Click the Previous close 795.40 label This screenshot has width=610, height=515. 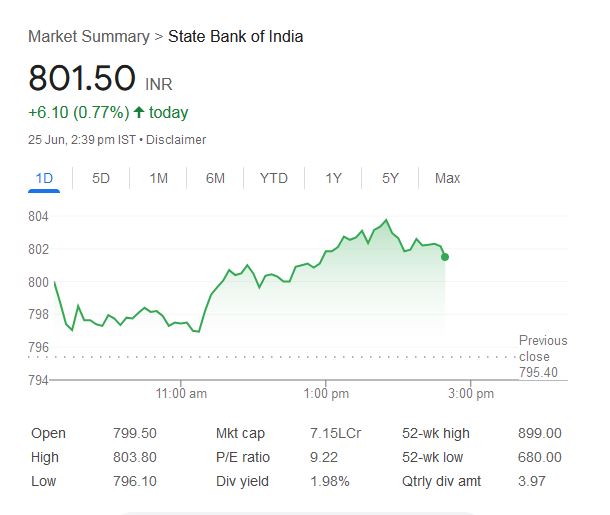tap(542, 357)
